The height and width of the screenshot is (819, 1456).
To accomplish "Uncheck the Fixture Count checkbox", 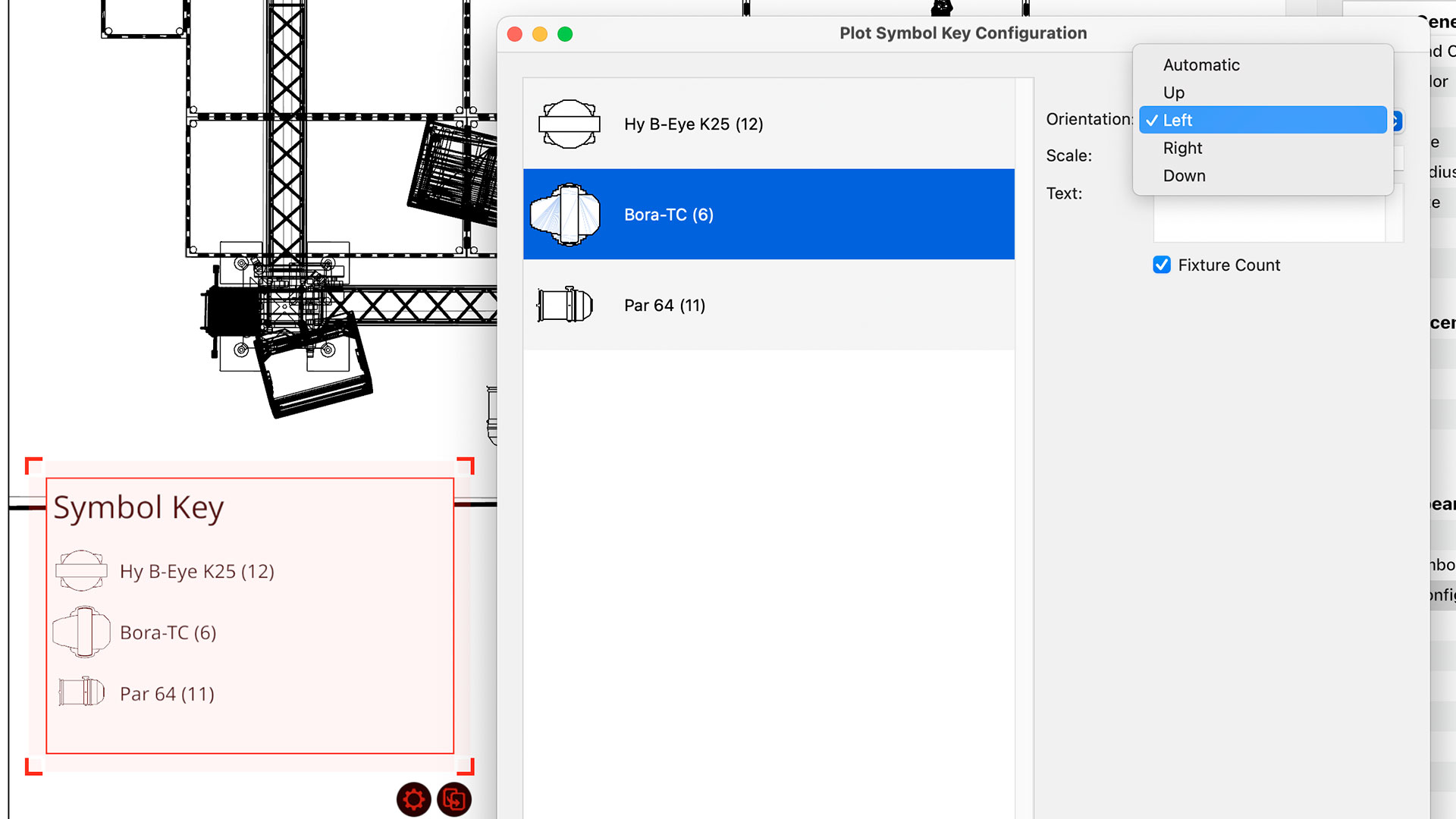I will click(1161, 265).
